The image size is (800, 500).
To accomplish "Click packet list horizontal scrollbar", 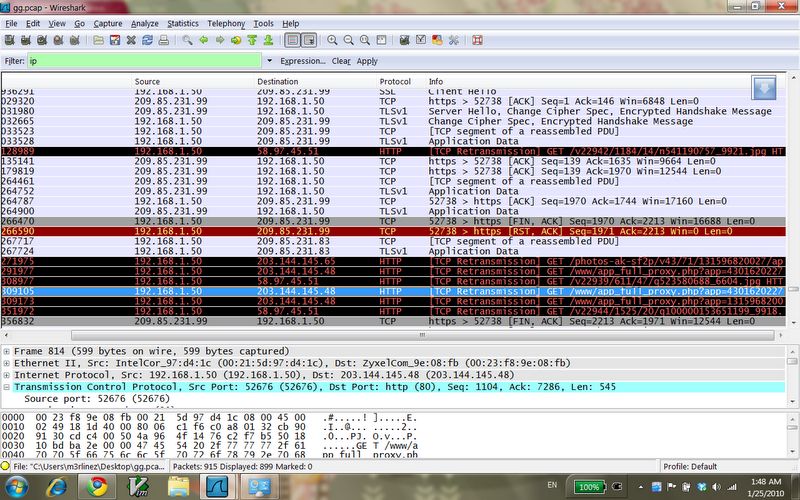I will pyautogui.click(x=422, y=335).
